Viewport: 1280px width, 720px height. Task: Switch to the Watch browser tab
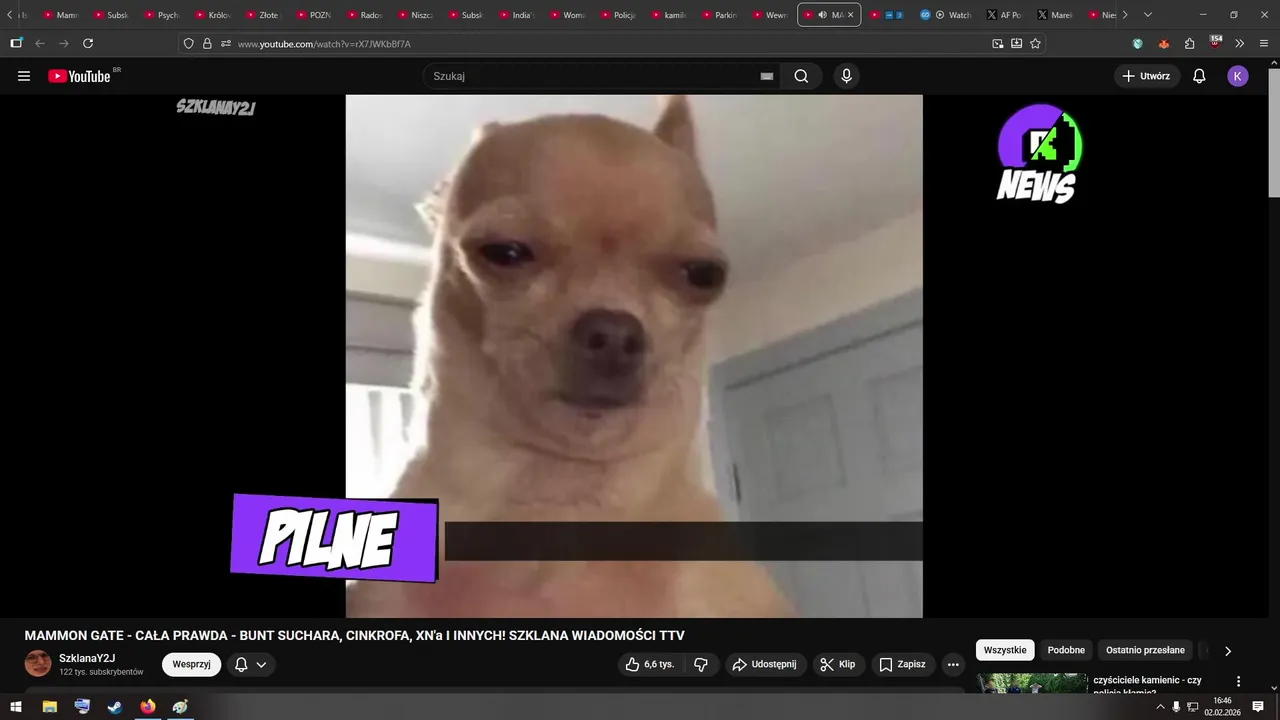click(x=947, y=15)
